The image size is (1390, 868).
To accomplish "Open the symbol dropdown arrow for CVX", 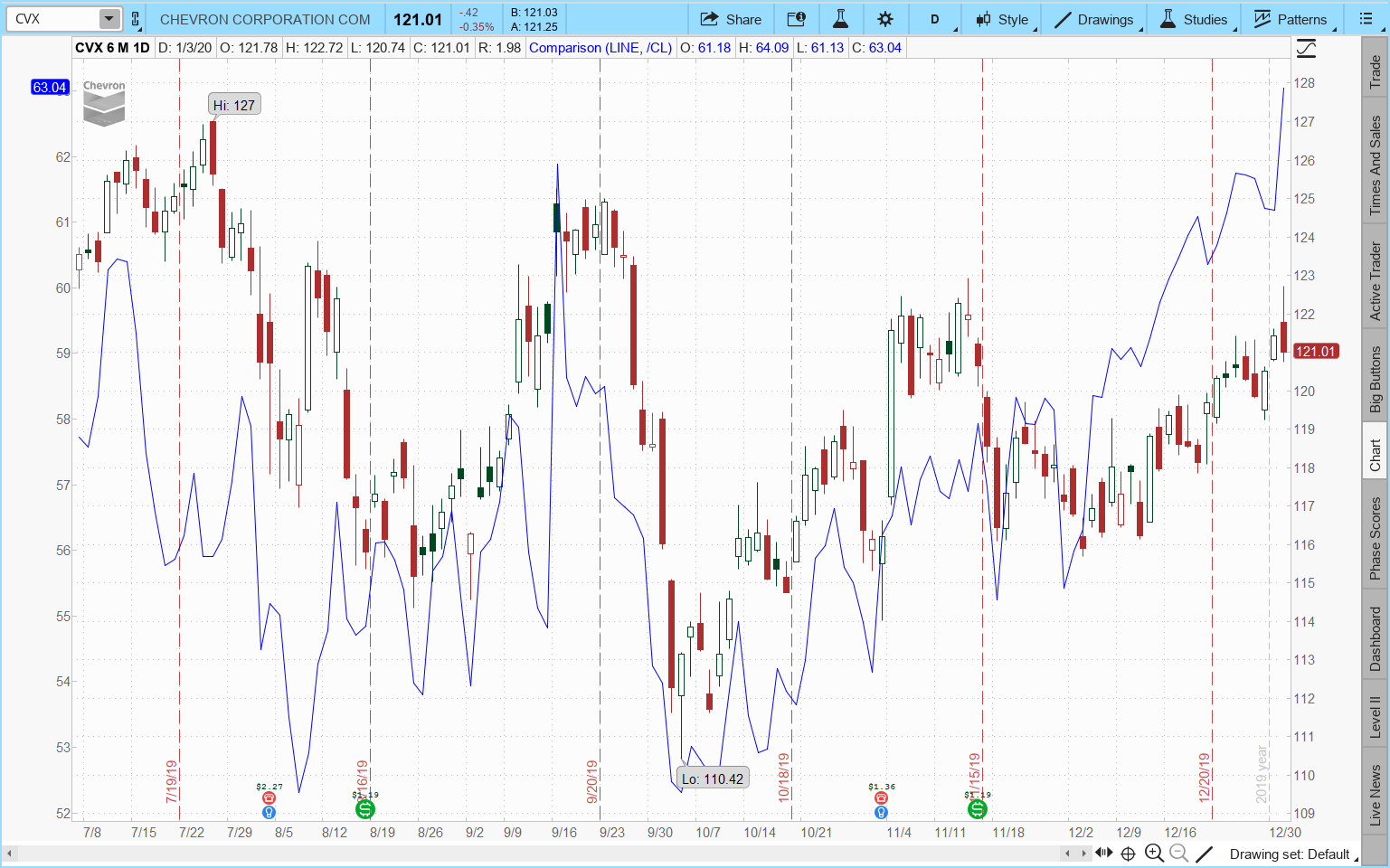I will (x=109, y=19).
